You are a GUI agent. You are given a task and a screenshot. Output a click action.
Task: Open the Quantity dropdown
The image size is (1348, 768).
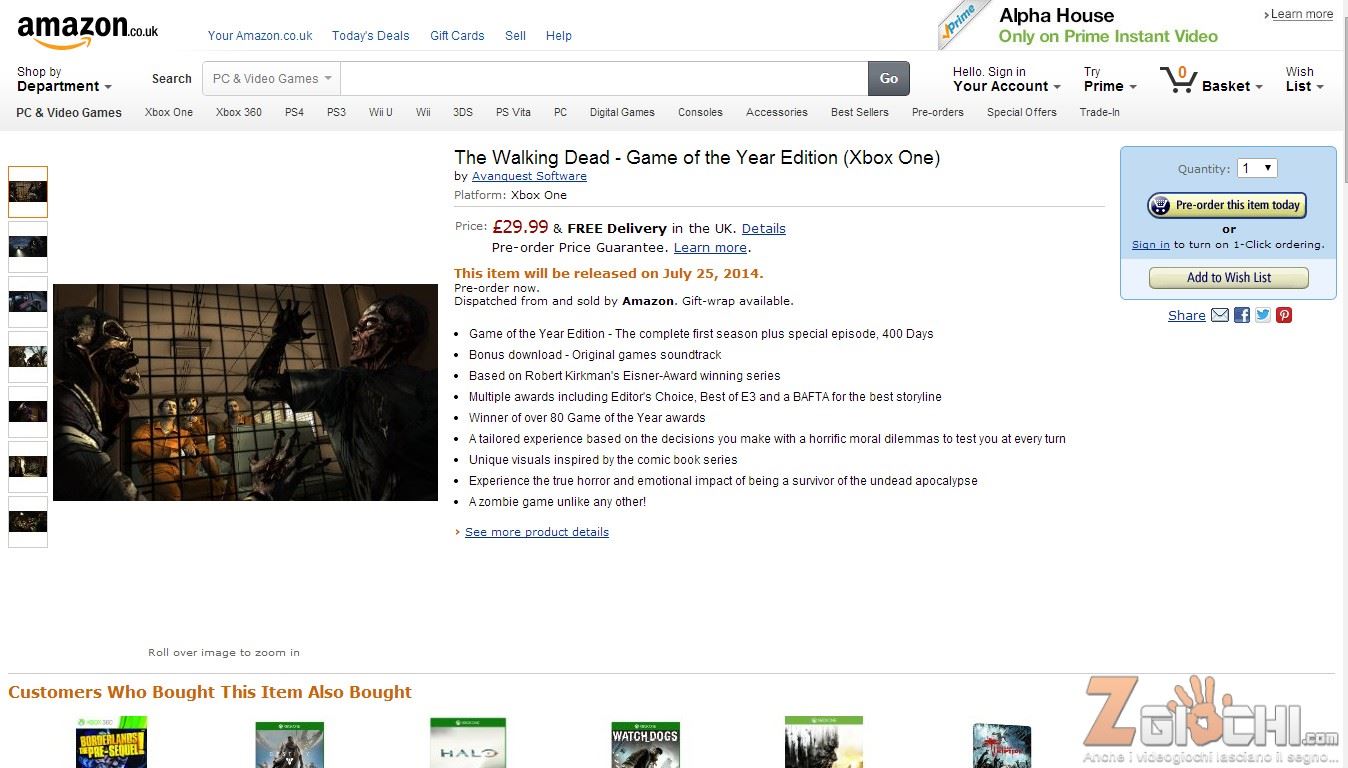coord(1257,168)
